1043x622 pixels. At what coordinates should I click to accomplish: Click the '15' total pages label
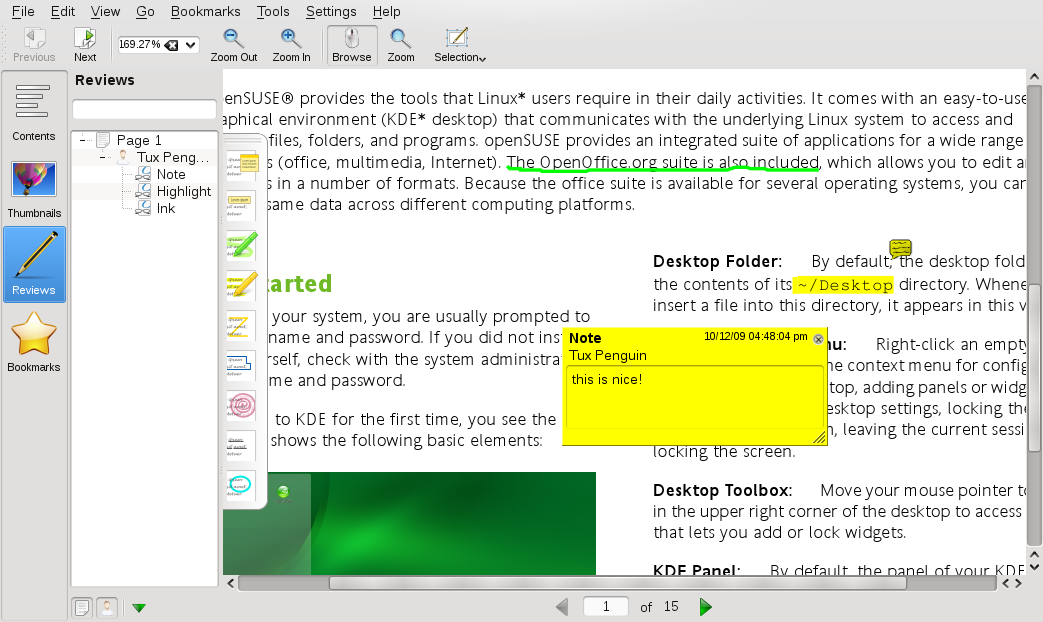coord(671,607)
